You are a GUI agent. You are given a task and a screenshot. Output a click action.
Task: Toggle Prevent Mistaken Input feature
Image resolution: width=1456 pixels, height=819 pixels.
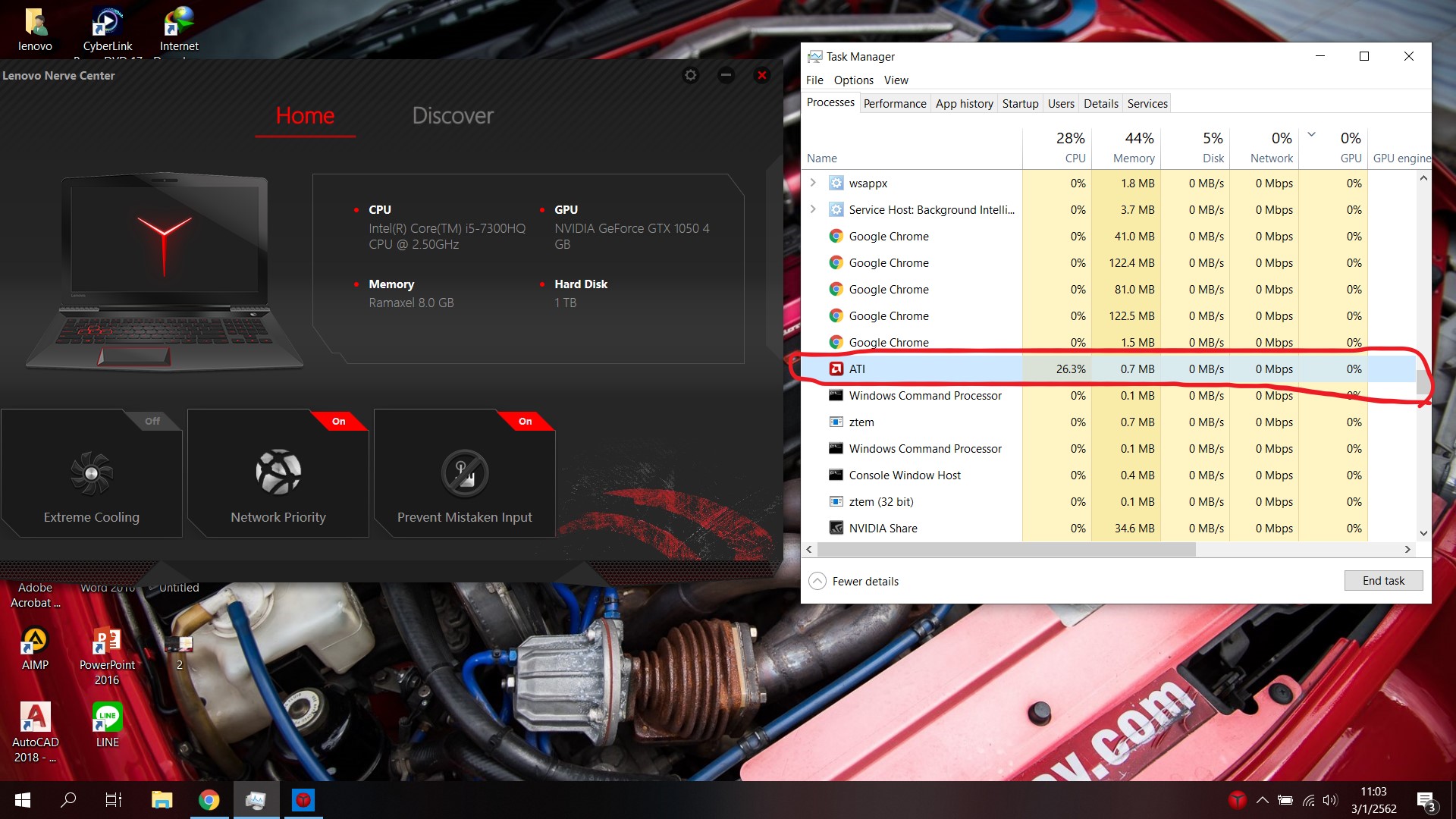(465, 473)
